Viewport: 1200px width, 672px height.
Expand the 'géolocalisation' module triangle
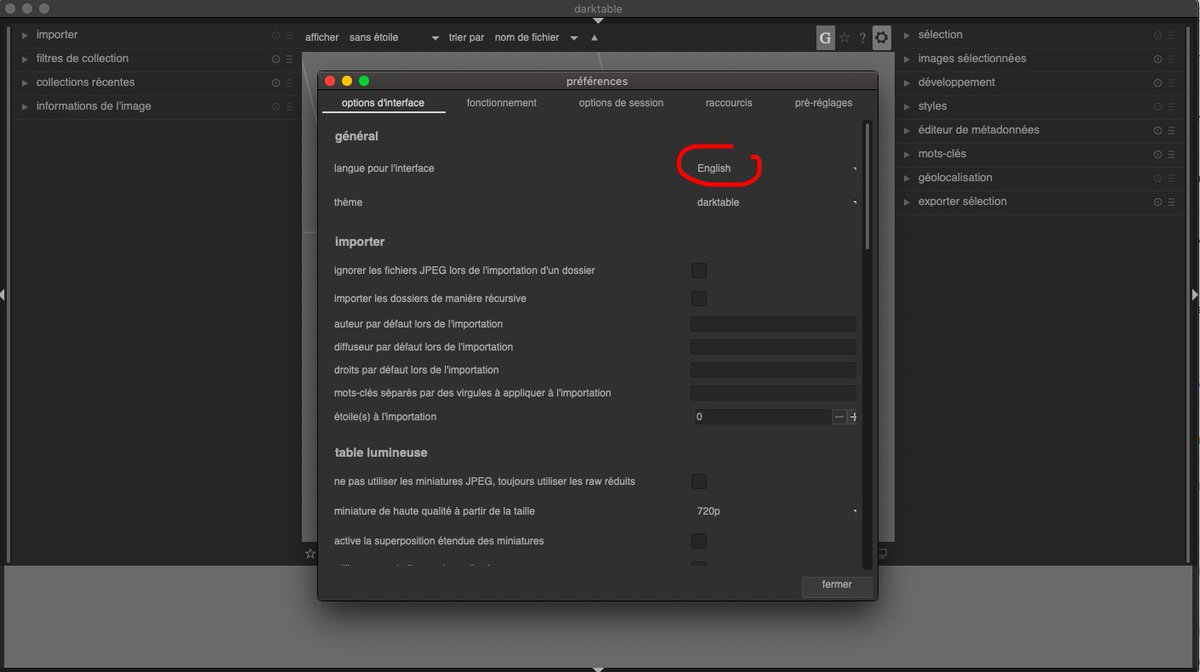pyautogui.click(x=907, y=178)
